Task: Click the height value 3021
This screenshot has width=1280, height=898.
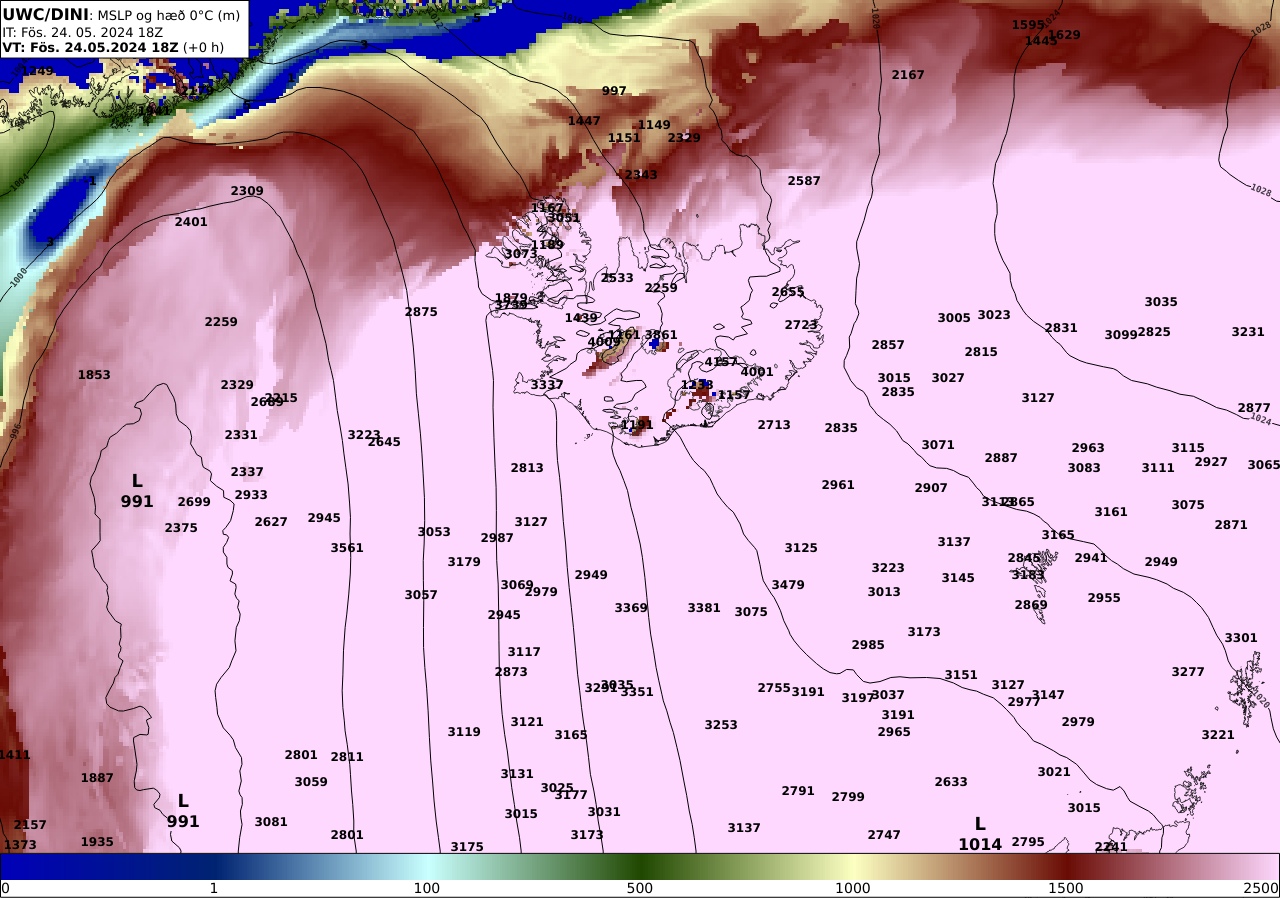Action: (1054, 772)
